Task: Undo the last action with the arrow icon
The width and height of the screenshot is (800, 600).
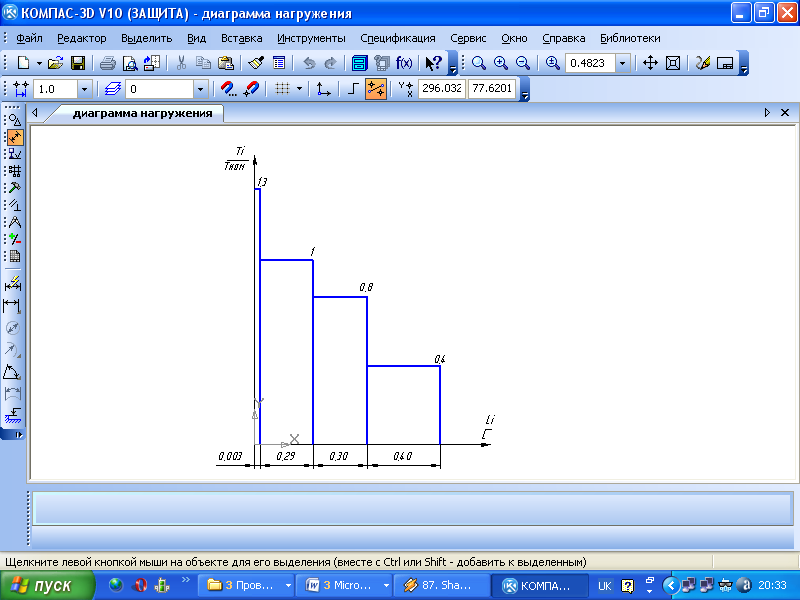Action: pos(309,63)
